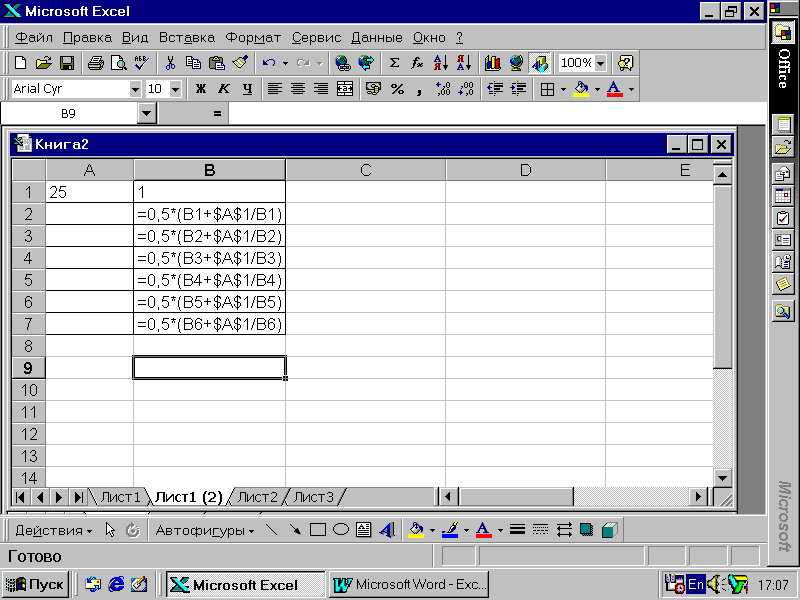Run the spelling check icon
This screenshot has height=600, width=800.
point(141,63)
